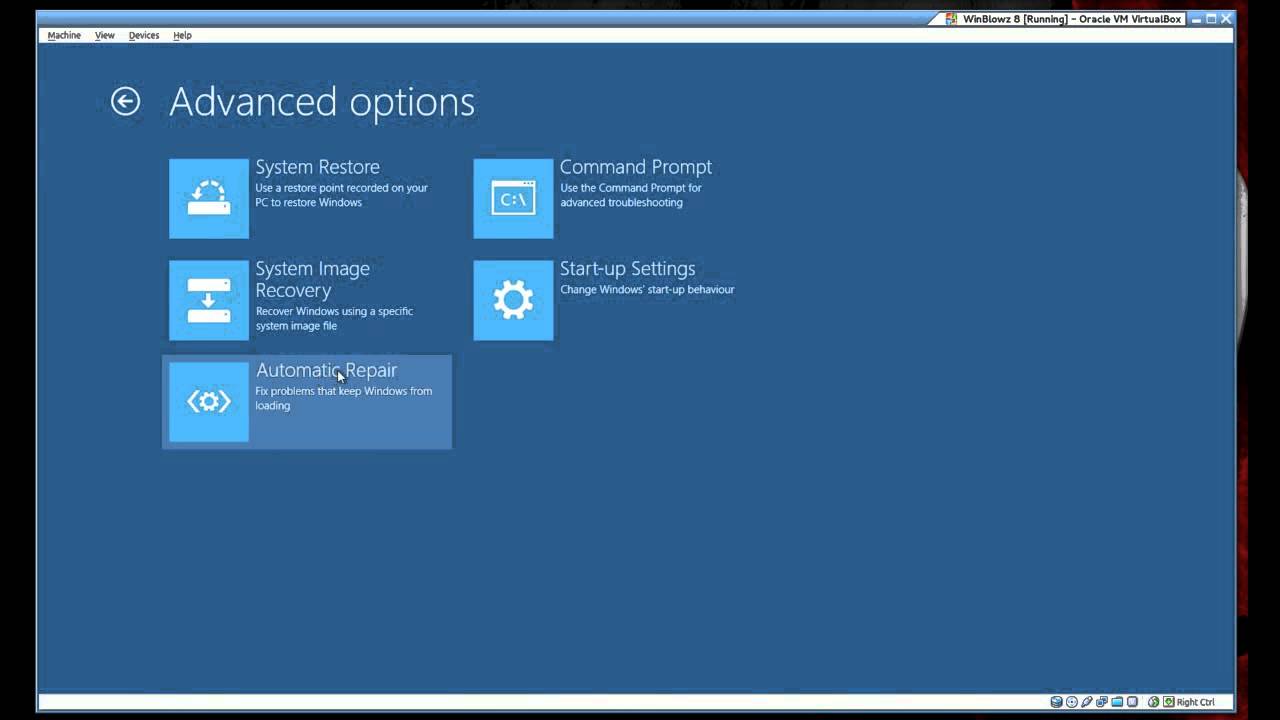This screenshot has width=1280, height=720.
Task: Click 'Use a restore point recorded' description
Action: click(x=341, y=195)
